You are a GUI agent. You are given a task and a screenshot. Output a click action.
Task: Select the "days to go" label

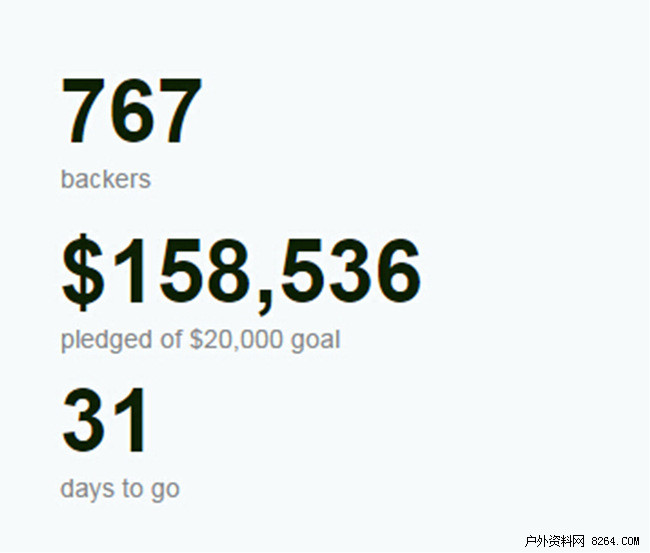pos(120,489)
